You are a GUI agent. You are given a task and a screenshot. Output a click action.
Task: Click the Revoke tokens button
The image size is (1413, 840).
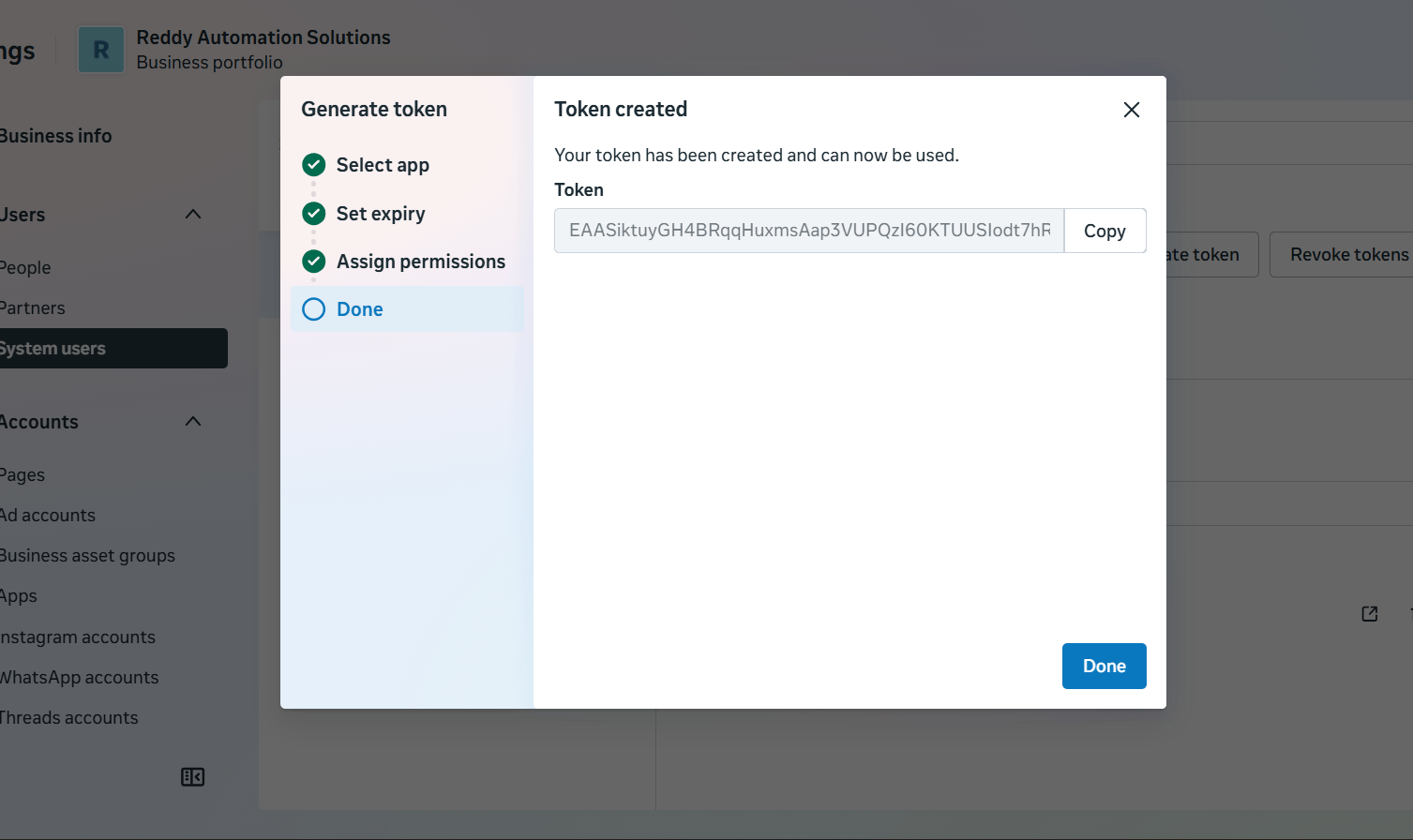[1343, 254]
